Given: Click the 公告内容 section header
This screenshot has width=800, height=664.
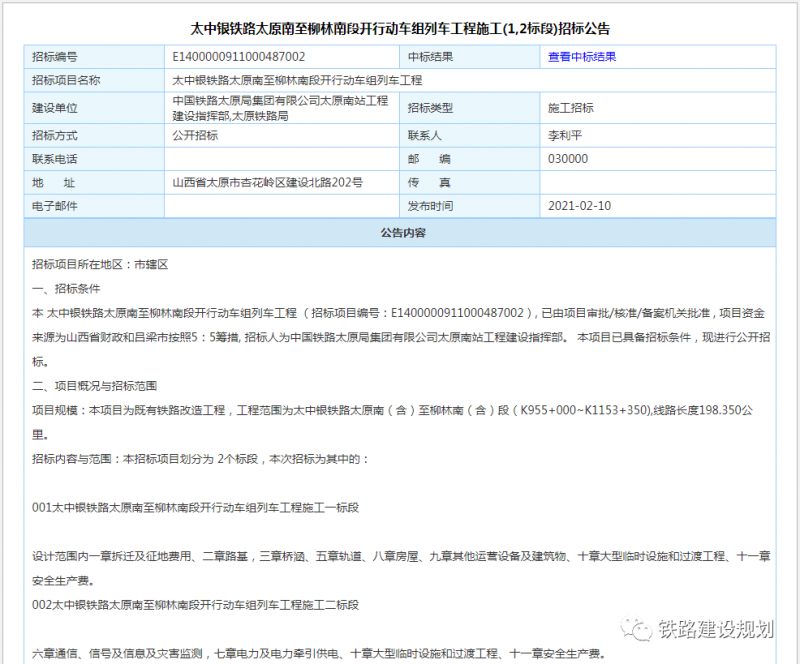Looking at the screenshot, I should pyautogui.click(x=400, y=233).
